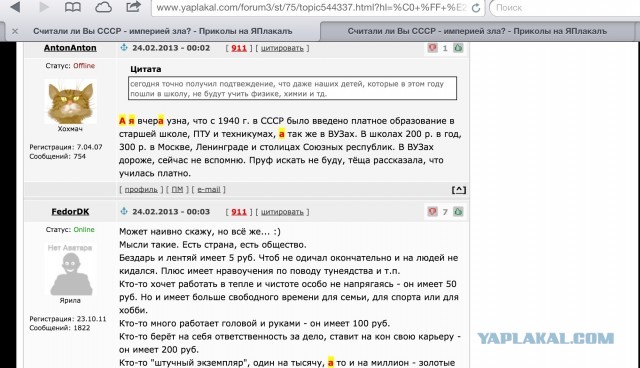
Task: Select the second Считали ли Вы СССР tab
Action: tap(477, 31)
